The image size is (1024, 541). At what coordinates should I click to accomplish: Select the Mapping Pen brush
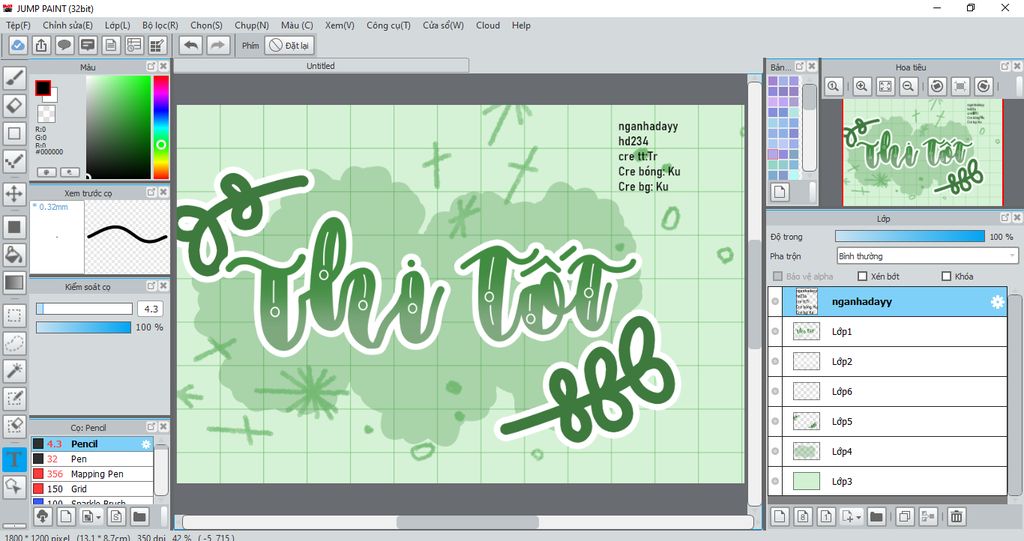pyautogui.click(x=92, y=474)
